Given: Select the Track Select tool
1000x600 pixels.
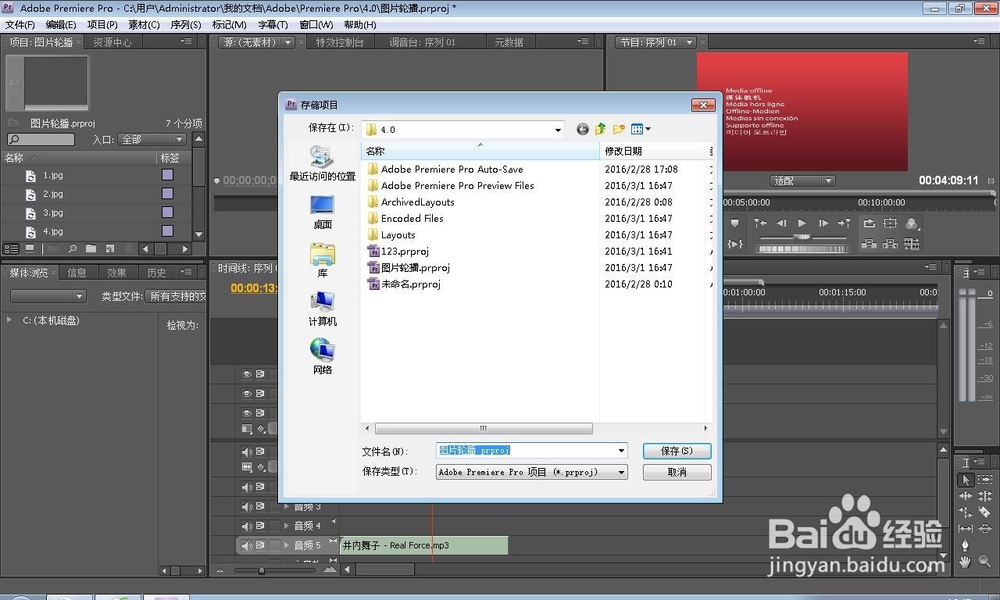Looking at the screenshot, I should tap(985, 479).
